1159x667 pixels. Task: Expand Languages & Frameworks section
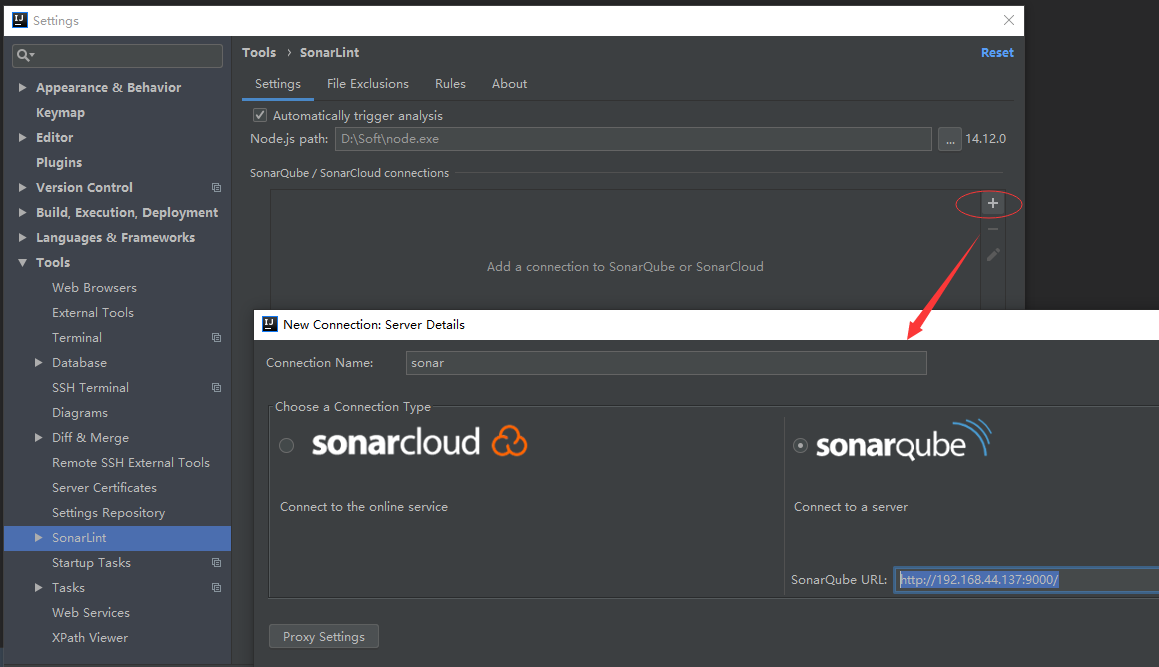click(22, 237)
